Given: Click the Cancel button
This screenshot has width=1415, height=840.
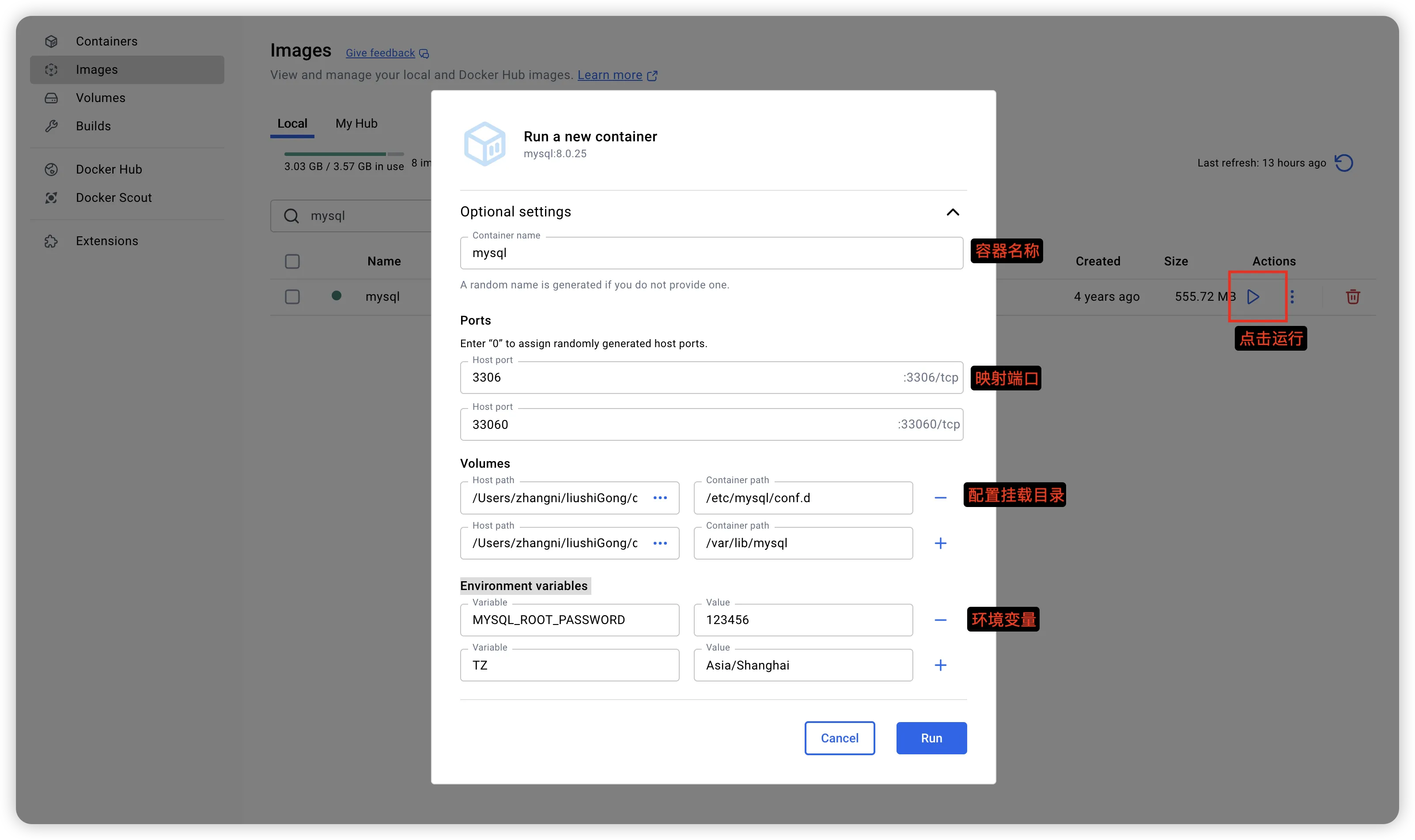Looking at the screenshot, I should [840, 738].
